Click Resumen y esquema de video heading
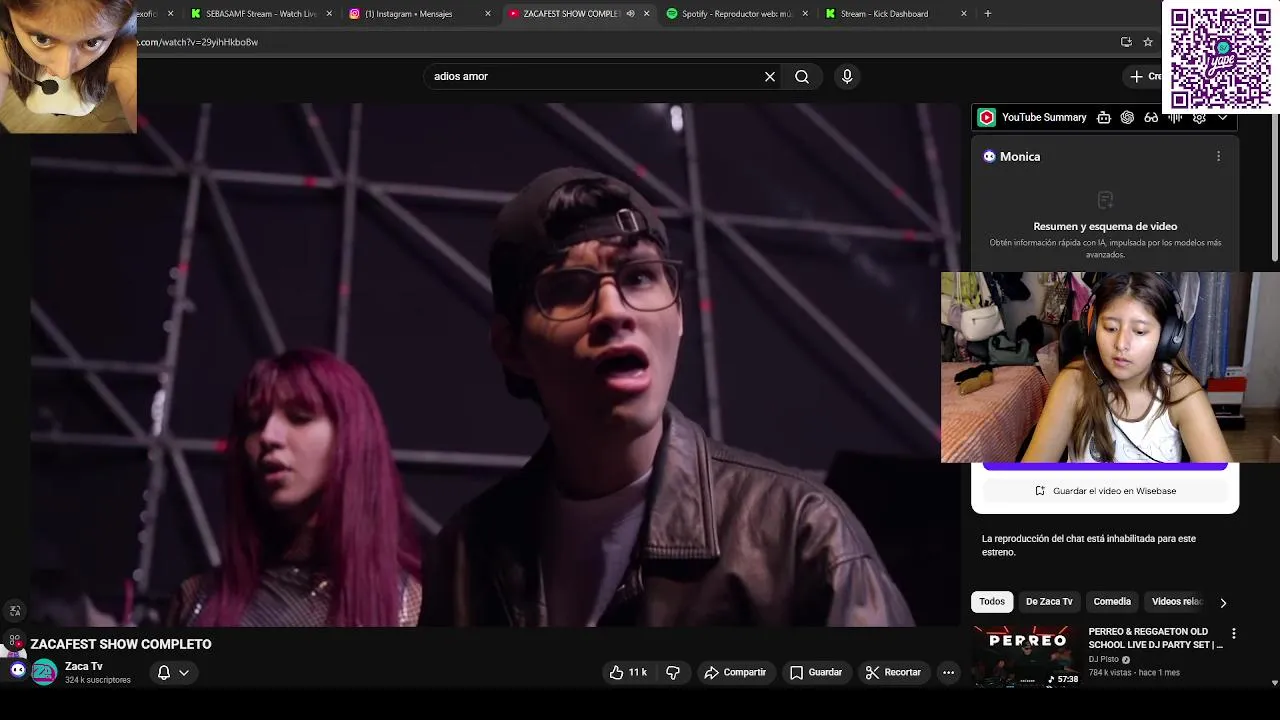Viewport: 1280px width, 720px height. point(1105,226)
